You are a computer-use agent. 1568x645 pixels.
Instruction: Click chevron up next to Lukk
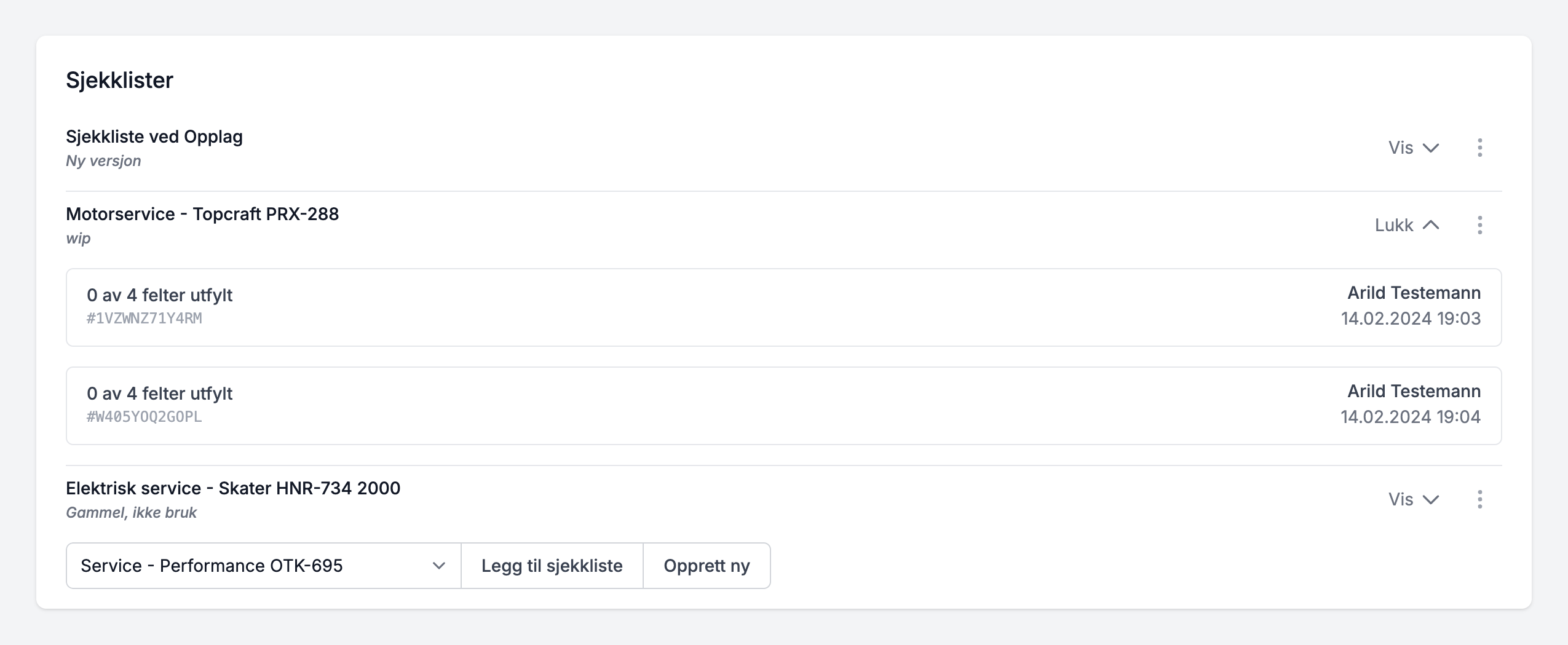pos(1431,225)
